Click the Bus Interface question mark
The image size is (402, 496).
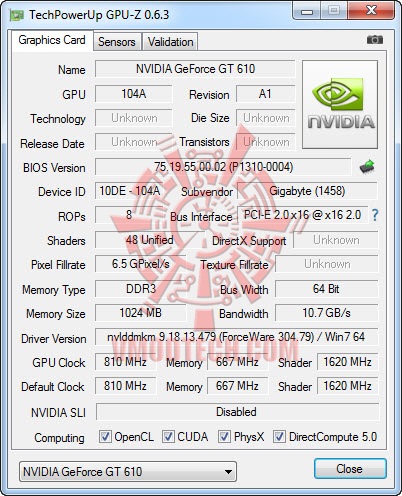pyautogui.click(x=375, y=215)
